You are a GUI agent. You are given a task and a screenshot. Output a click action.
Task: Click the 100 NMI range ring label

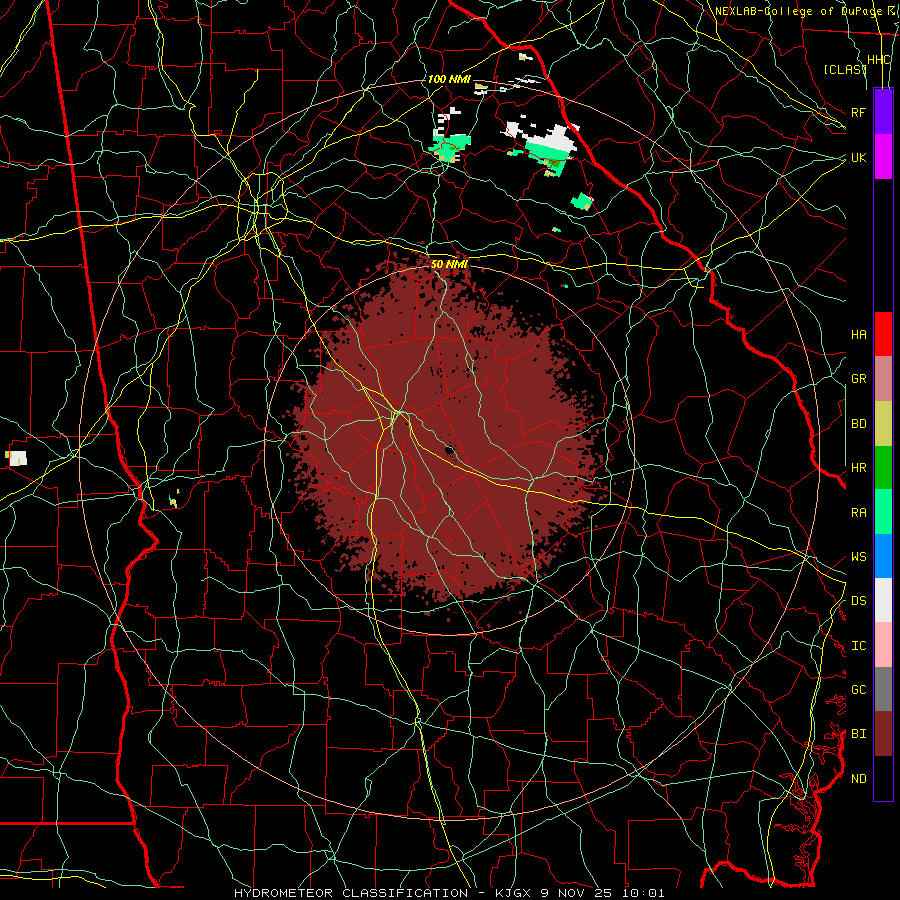click(449, 79)
